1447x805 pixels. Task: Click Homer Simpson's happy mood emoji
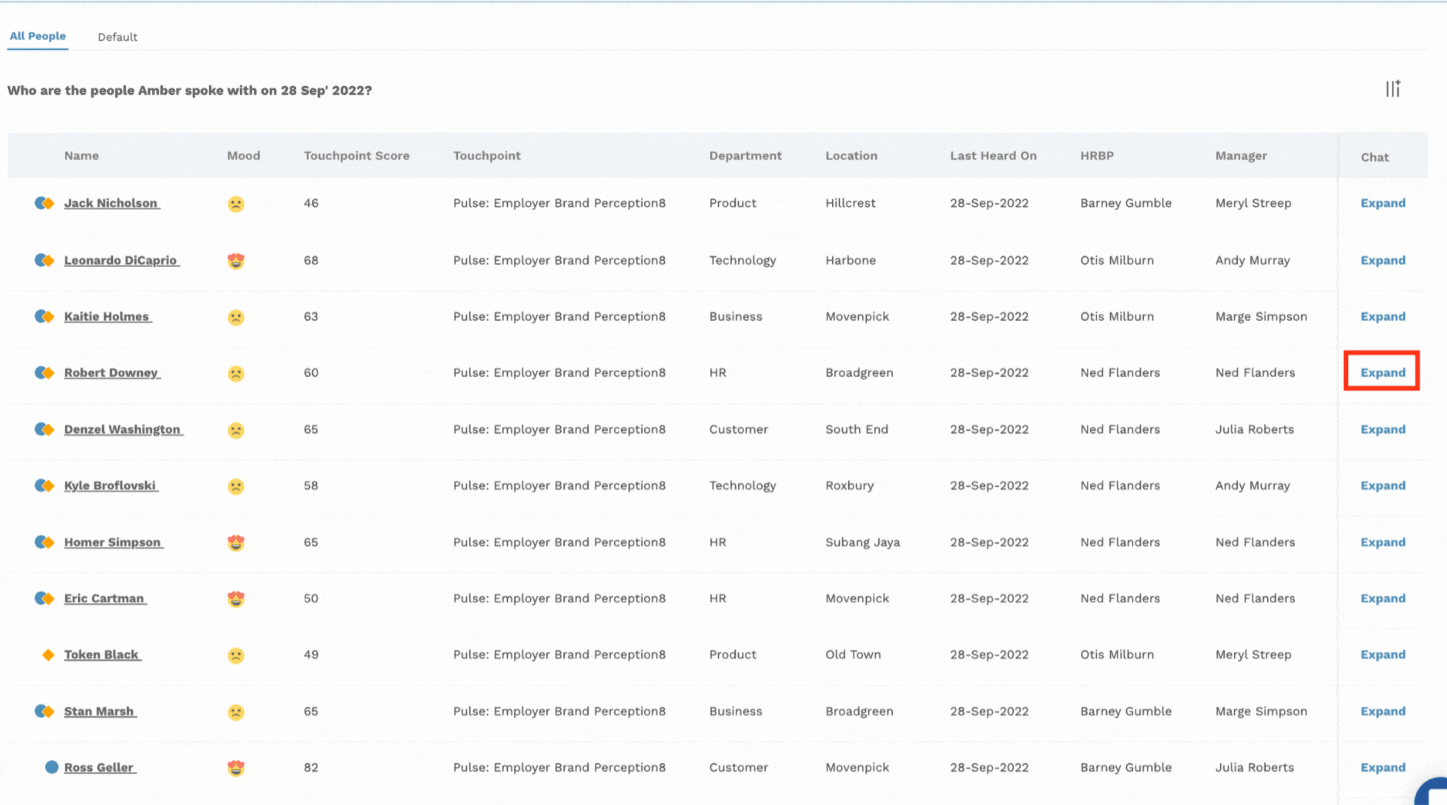[236, 543]
